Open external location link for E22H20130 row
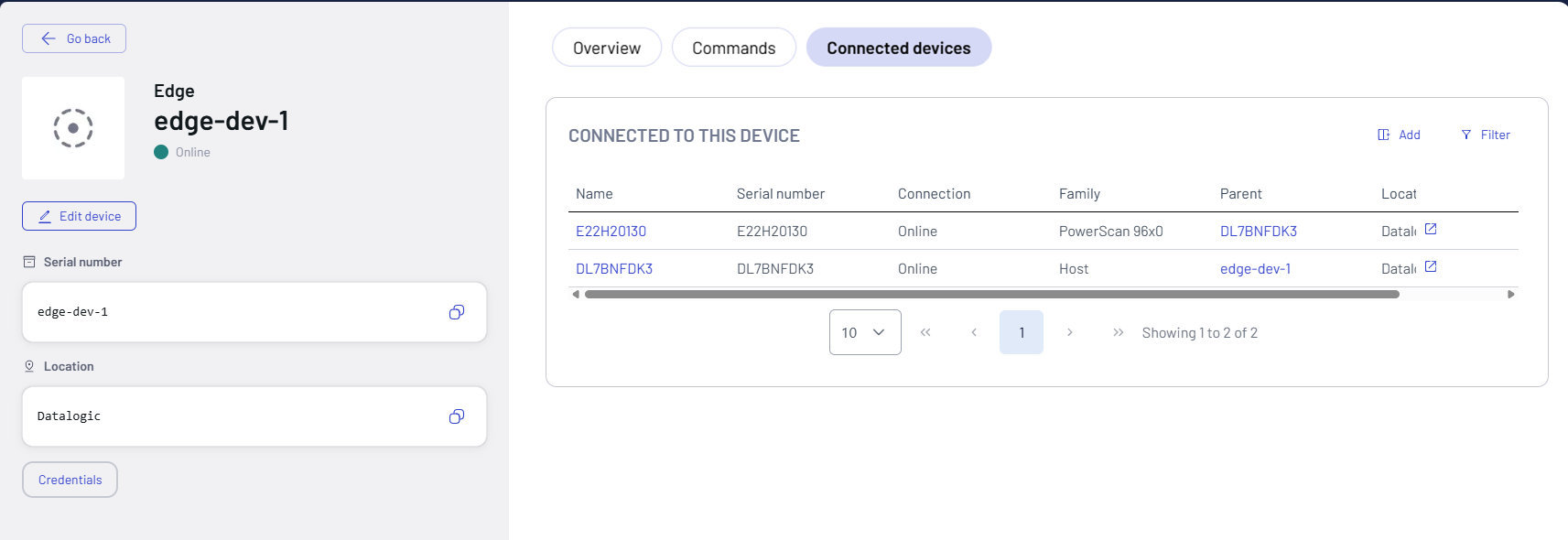Screen dimensions: 1568x540 point(1430,229)
